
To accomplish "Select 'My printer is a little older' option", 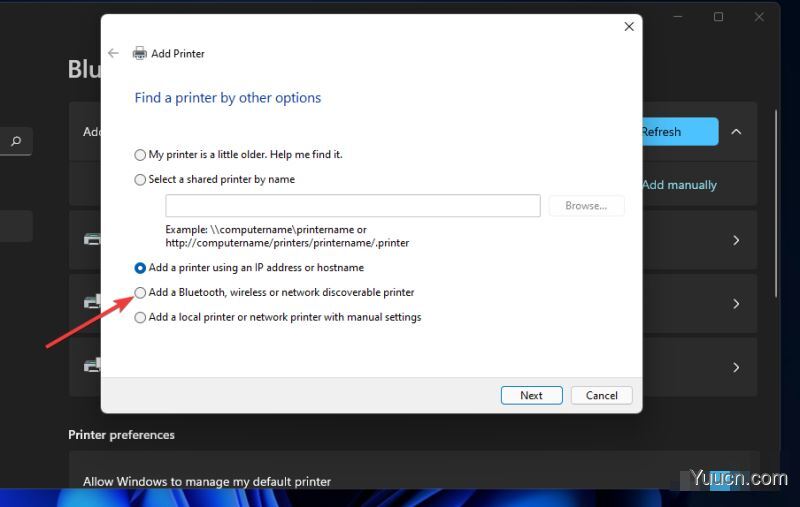I will click(x=140, y=155).
